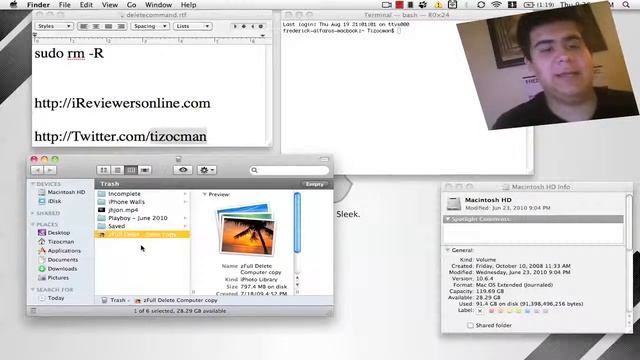
Task: Click the Twitter.com/tizocman link text
Action: [x=120, y=136]
